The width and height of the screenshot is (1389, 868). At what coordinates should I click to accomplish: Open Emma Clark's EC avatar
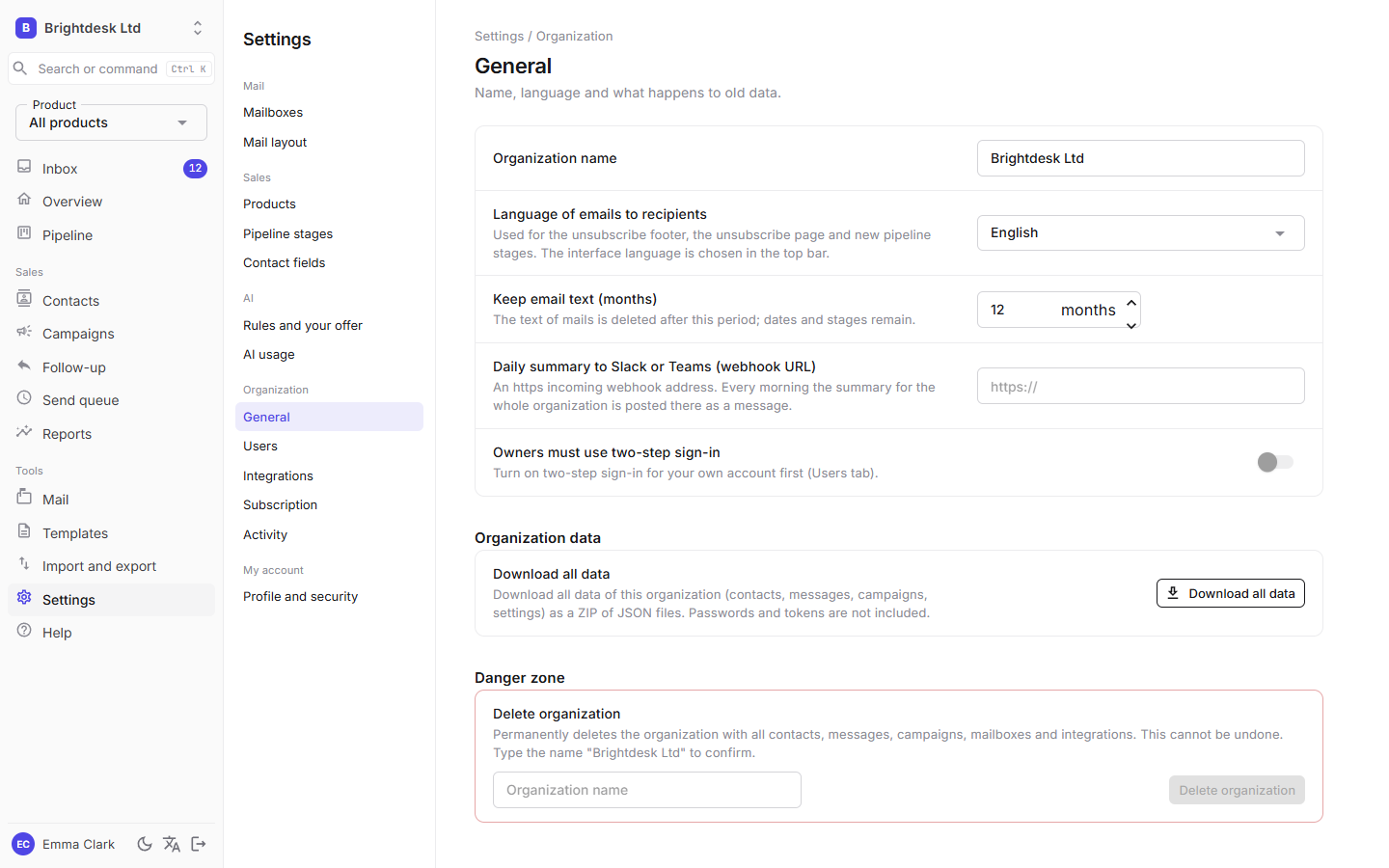point(23,844)
